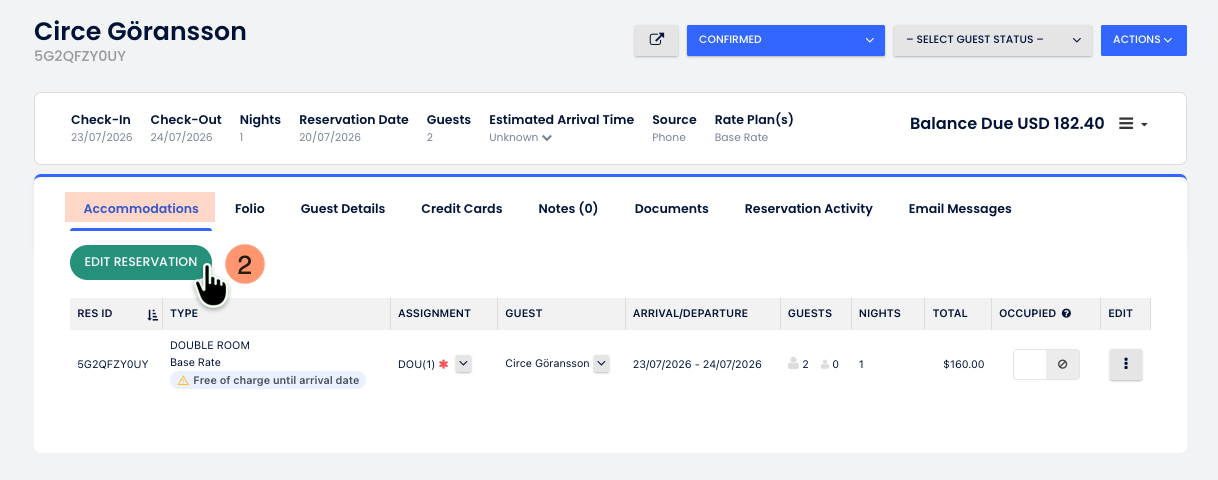
Task: Toggle the occupied block icon
Action: click(x=1062, y=365)
